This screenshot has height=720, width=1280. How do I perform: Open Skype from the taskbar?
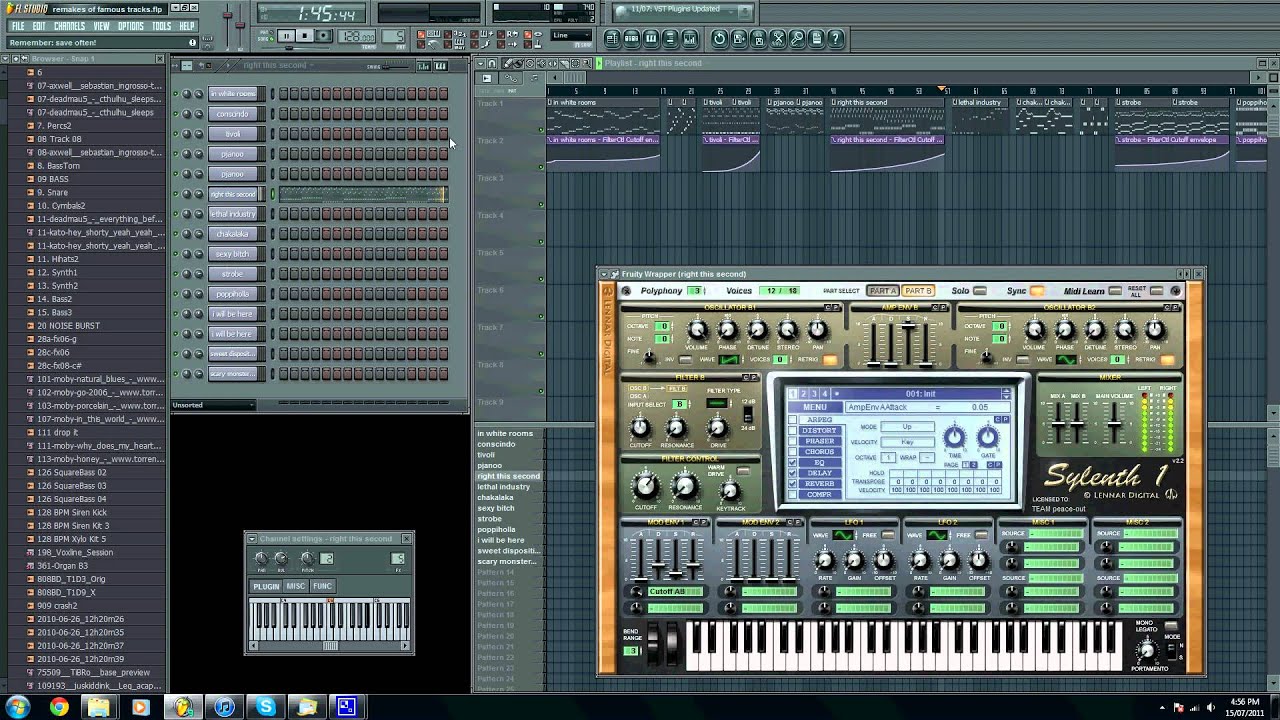pos(265,707)
